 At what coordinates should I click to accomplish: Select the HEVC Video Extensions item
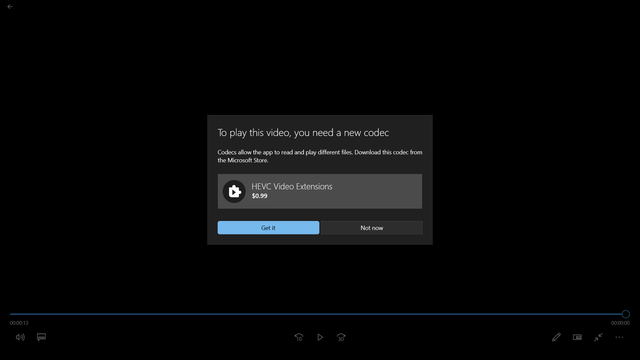(320, 191)
